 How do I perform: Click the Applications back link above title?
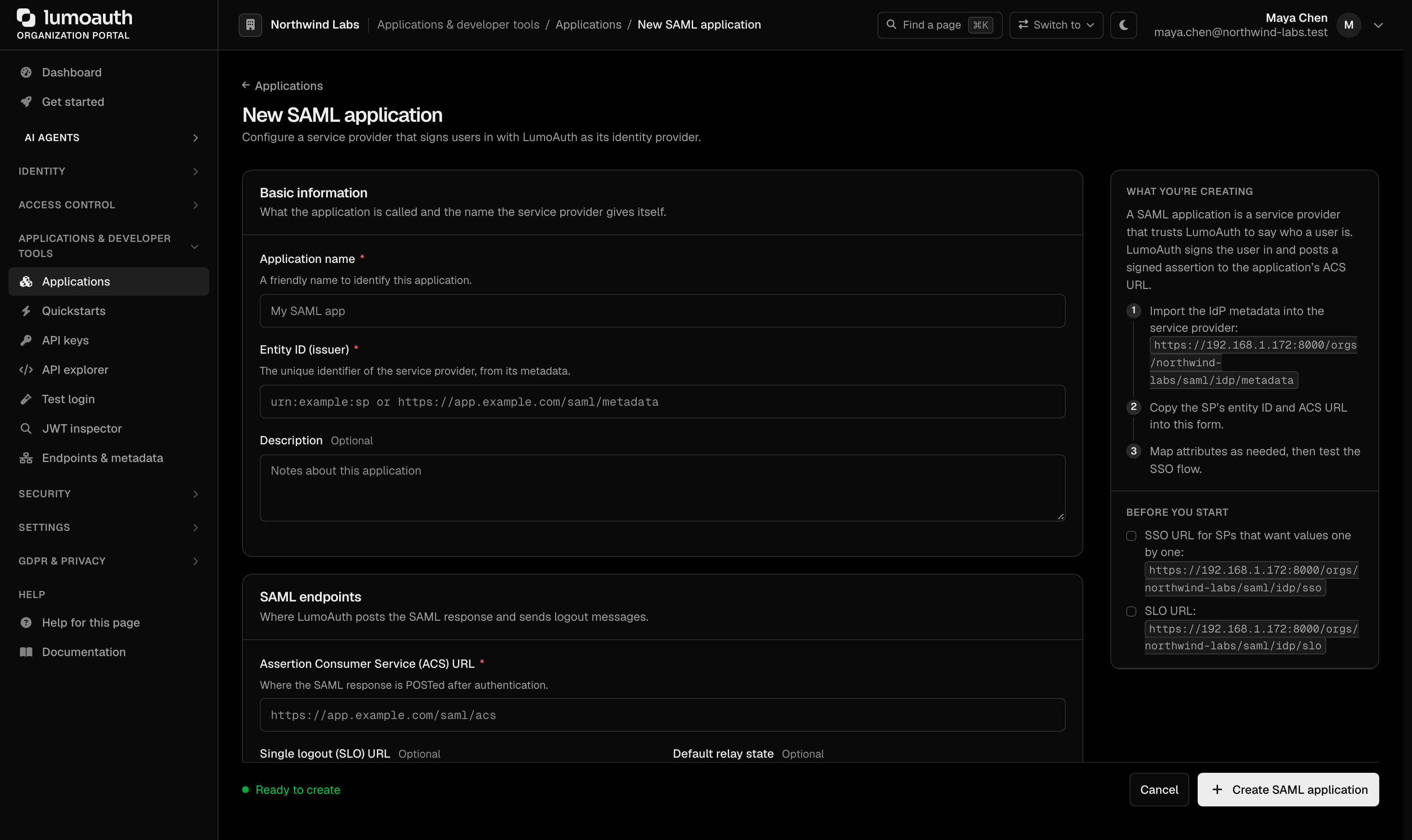click(283, 86)
